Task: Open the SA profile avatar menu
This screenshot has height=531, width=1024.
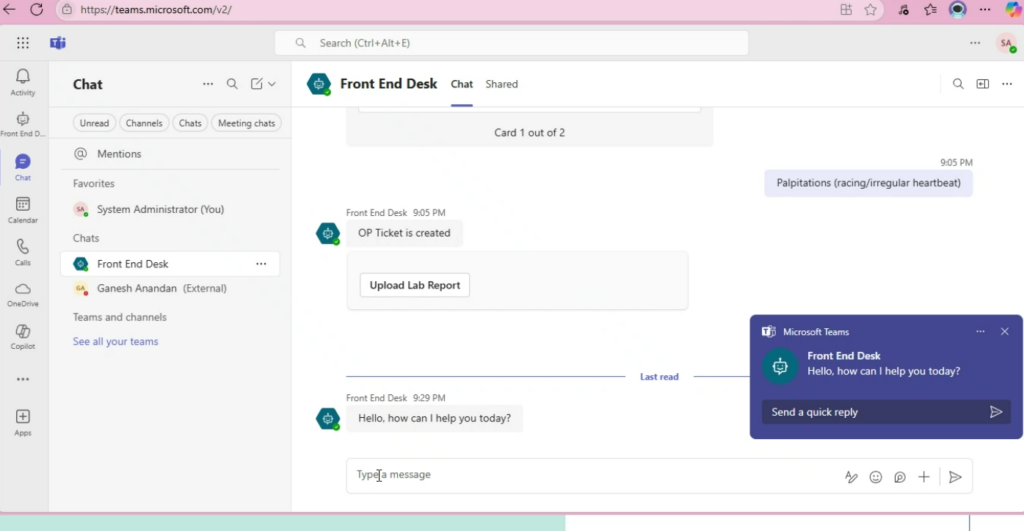Action: [x=1006, y=44]
